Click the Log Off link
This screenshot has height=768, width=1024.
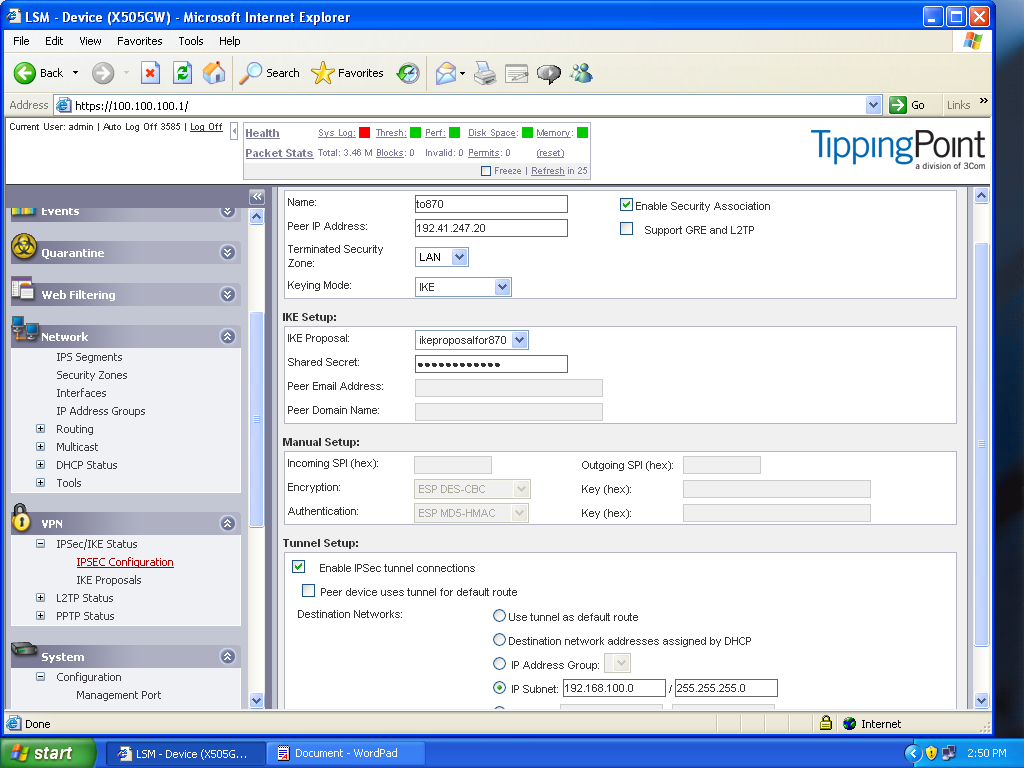point(206,127)
